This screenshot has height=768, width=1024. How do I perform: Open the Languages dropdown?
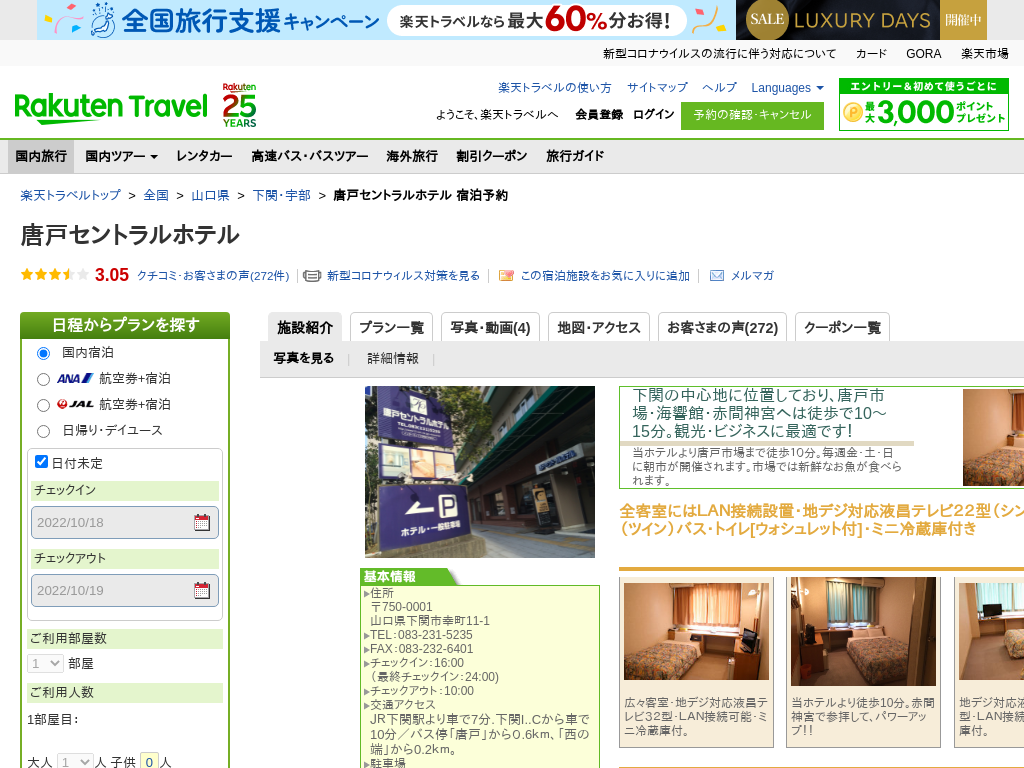787,88
